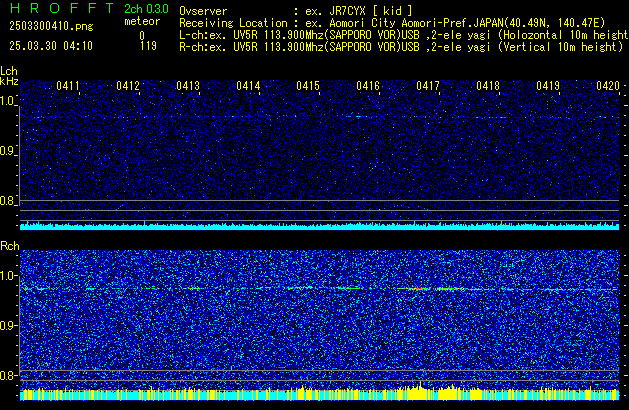Screen dimensions: 629x410
Task: Click the red-yellow Rch echo under 0417
Action: [x=435, y=289]
